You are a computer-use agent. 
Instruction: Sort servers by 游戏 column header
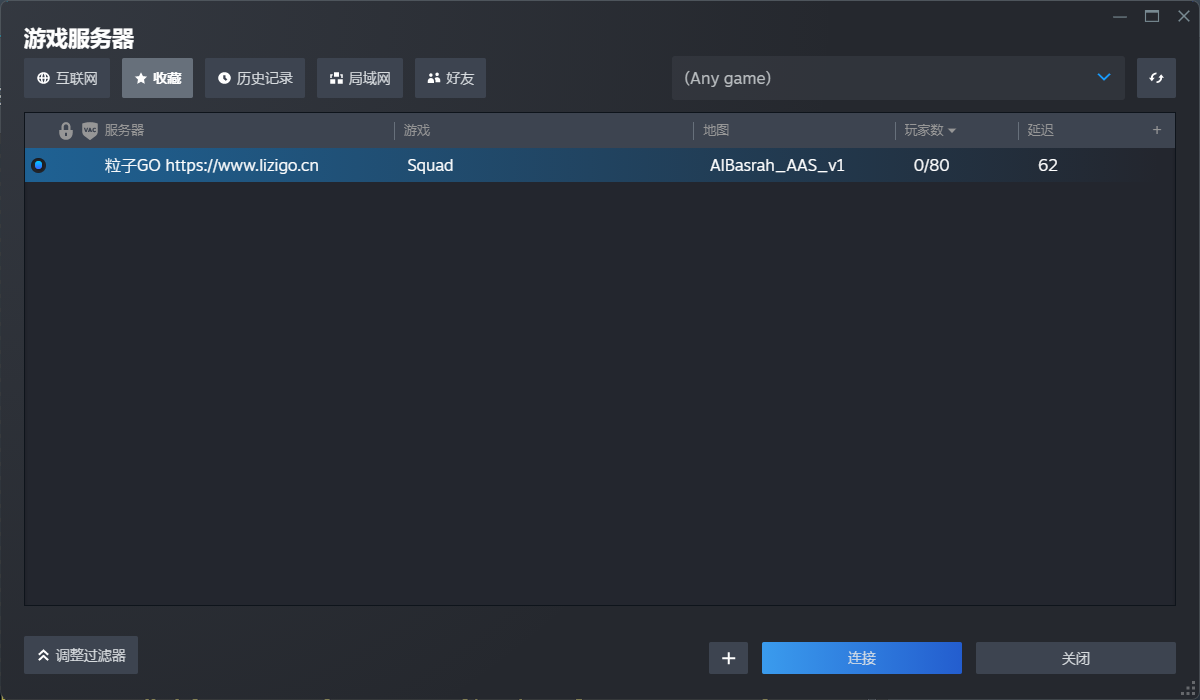pyautogui.click(x=417, y=131)
